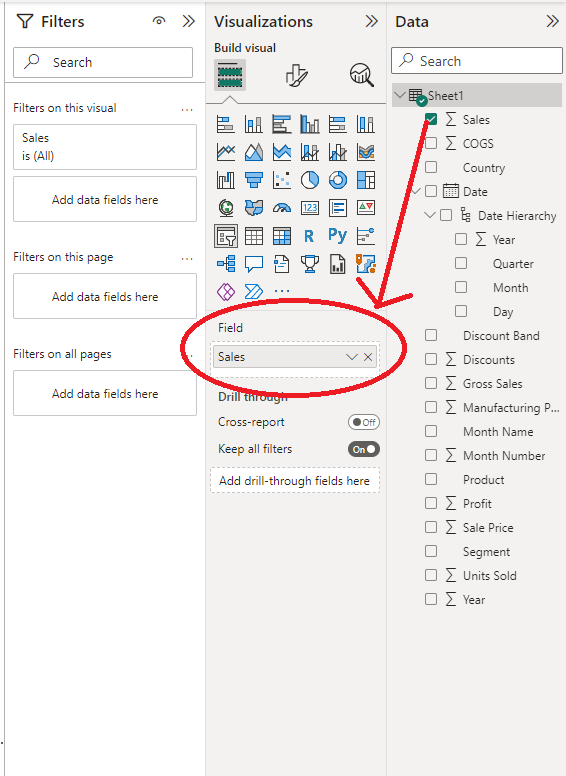The height and width of the screenshot is (776, 566).
Task: Focus the Filters search box
Action: pyautogui.click(x=103, y=62)
